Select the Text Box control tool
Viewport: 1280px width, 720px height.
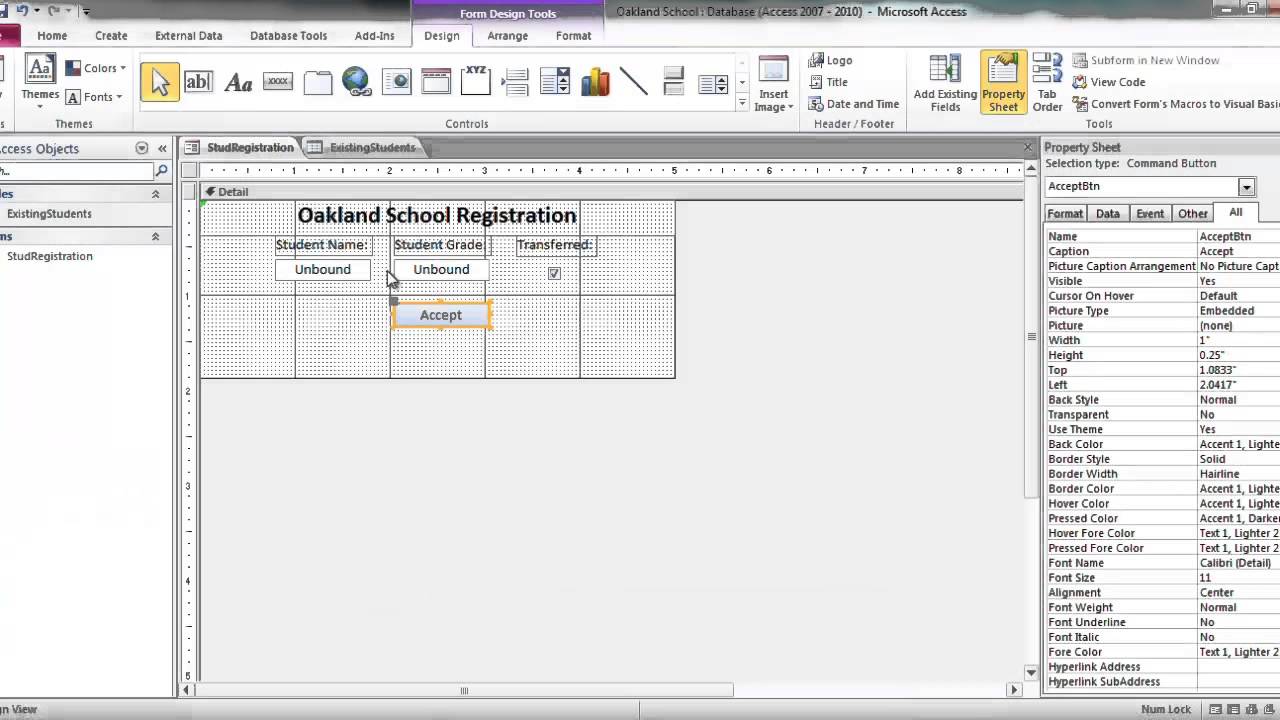198,82
